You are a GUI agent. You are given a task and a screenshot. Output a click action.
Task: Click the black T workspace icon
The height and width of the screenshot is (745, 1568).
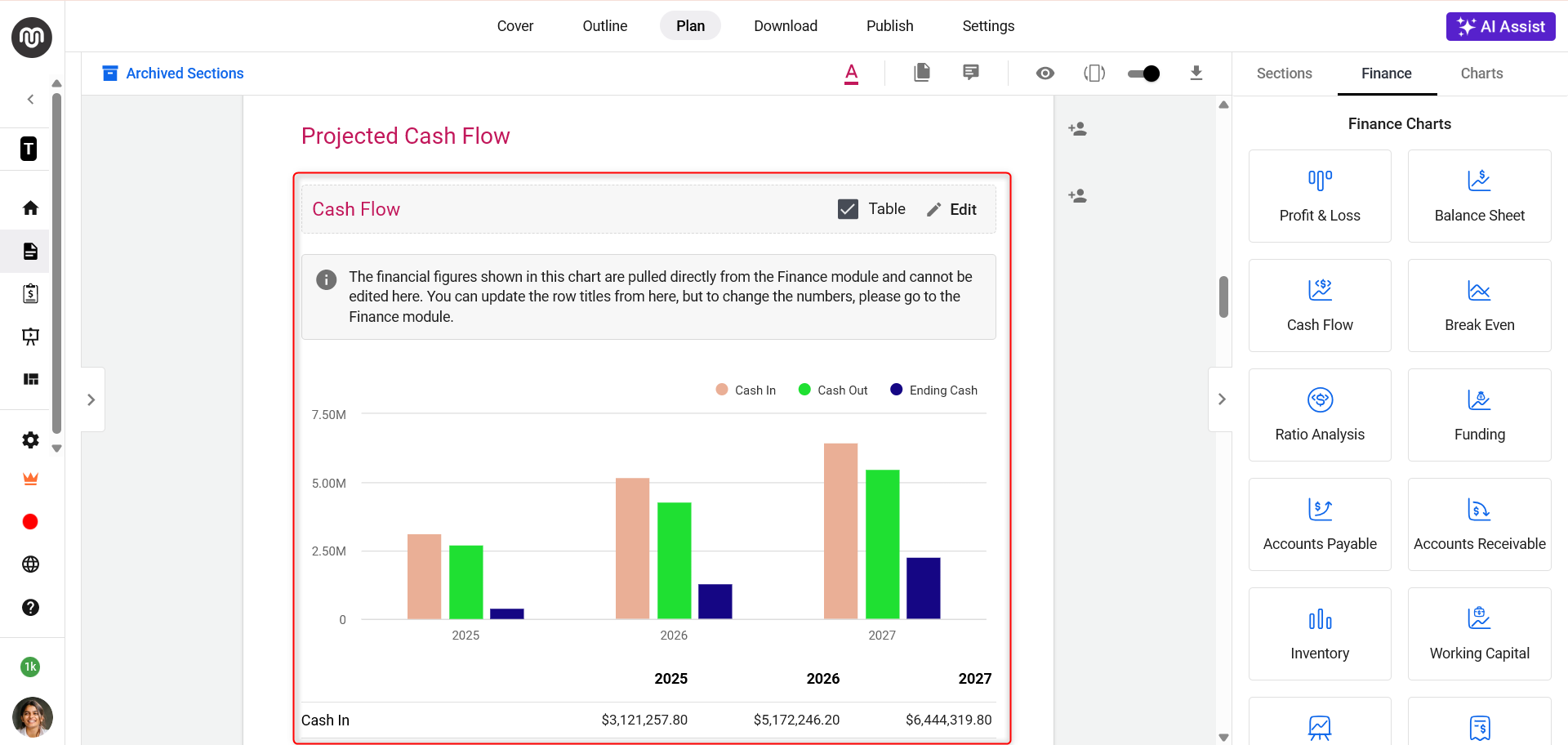29,149
